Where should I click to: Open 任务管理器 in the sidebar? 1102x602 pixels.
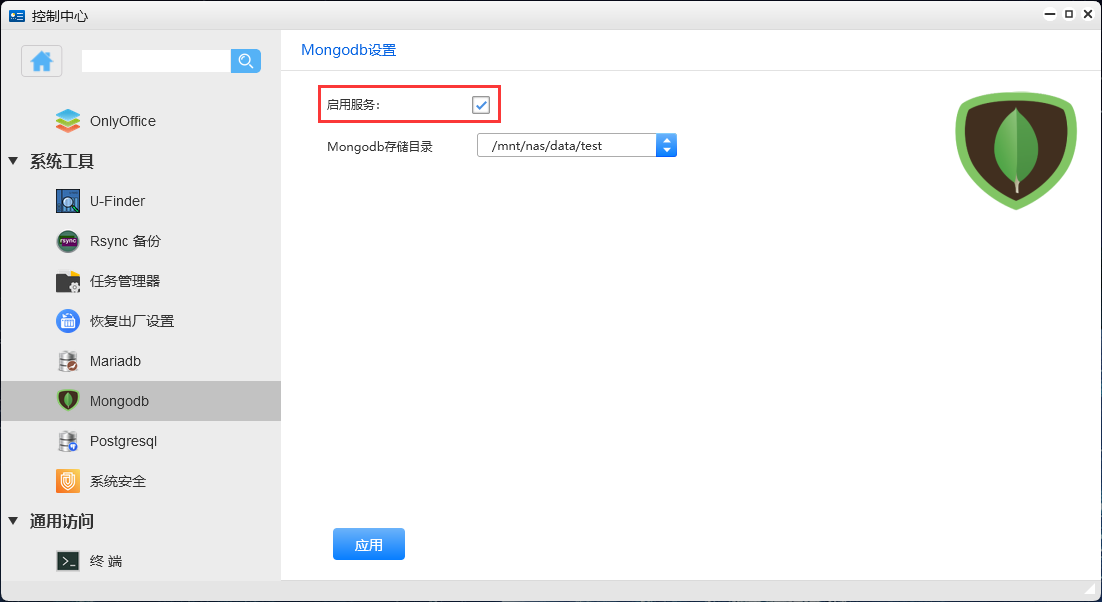tap(124, 281)
